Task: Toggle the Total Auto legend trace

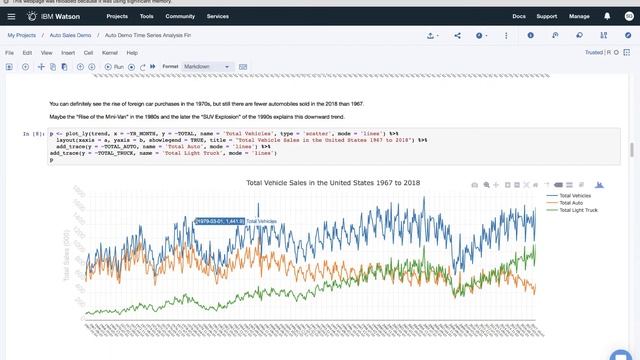Action: coord(565,203)
